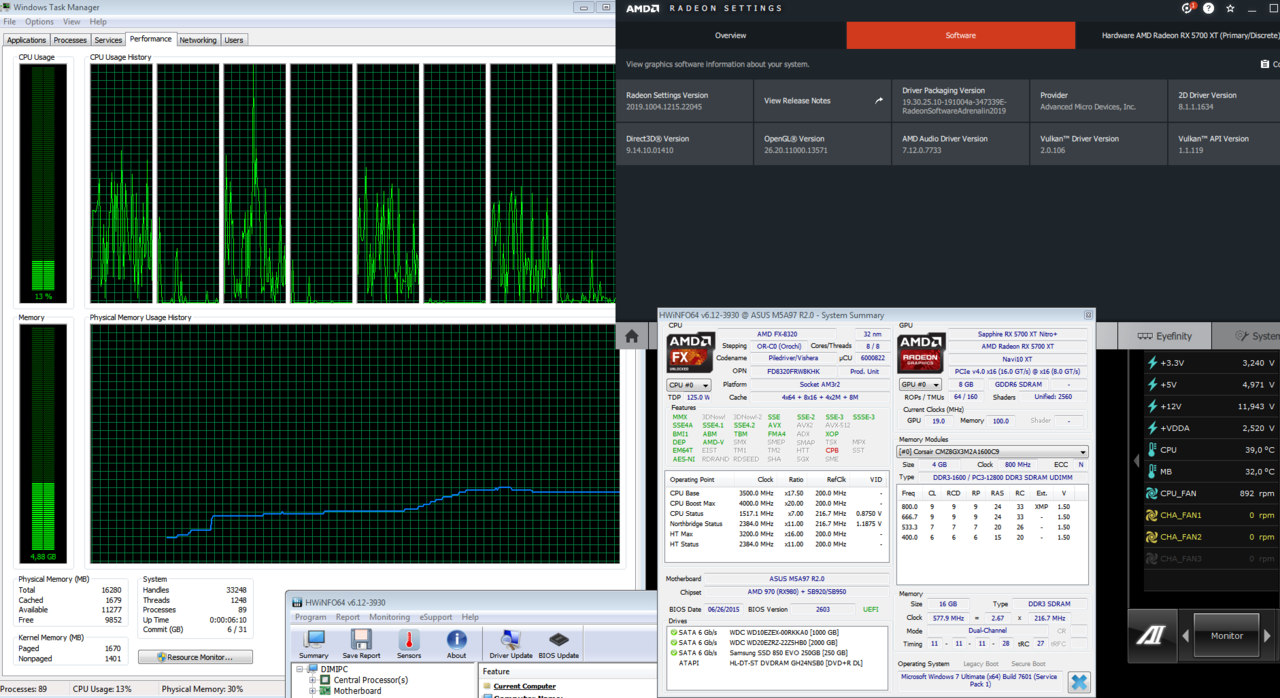The height and width of the screenshot is (698, 1280).
Task: Switch to Task Manager Networking tab
Action: [198, 40]
